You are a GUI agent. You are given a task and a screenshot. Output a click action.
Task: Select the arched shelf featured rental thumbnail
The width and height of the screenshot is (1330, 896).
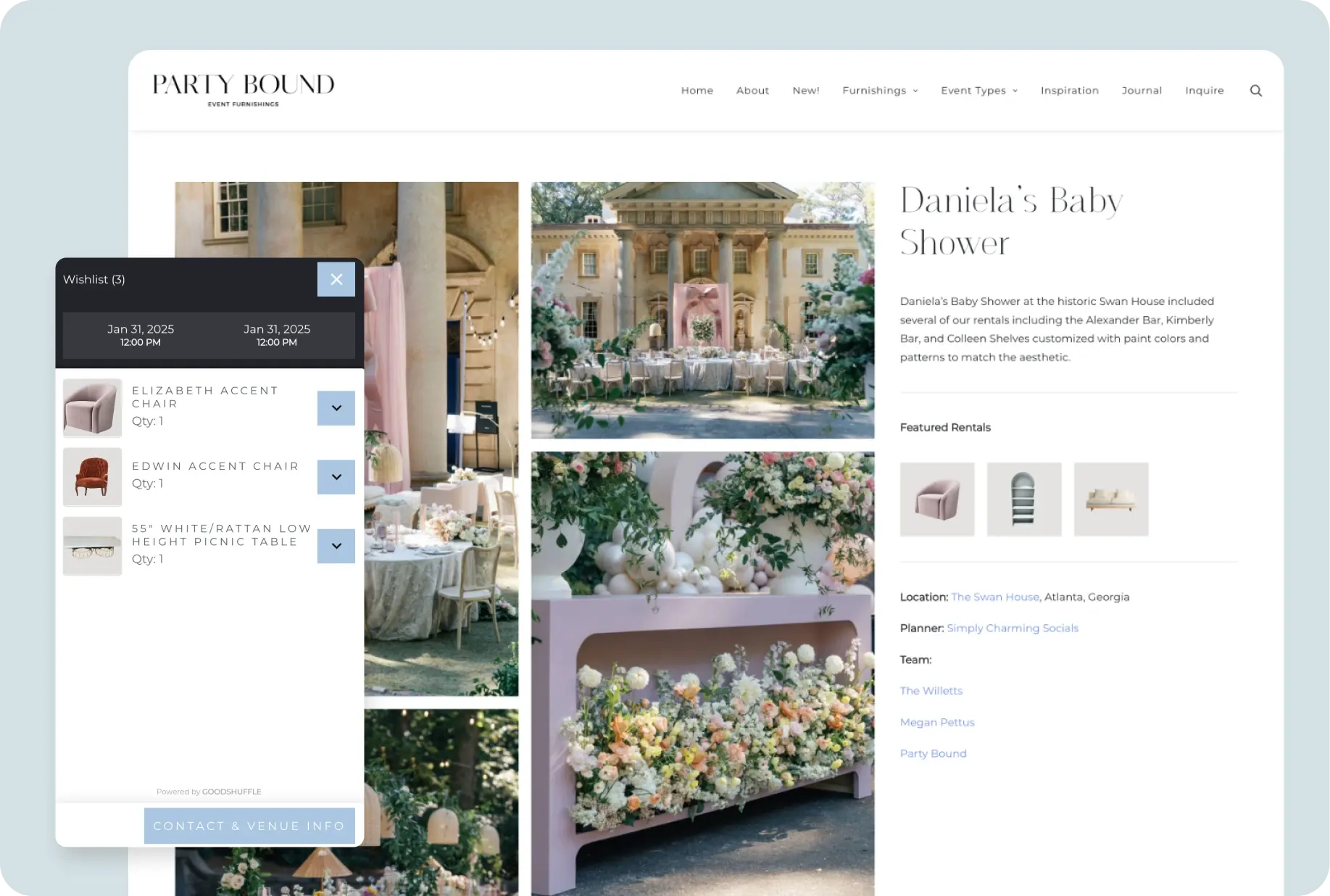pos(1023,499)
